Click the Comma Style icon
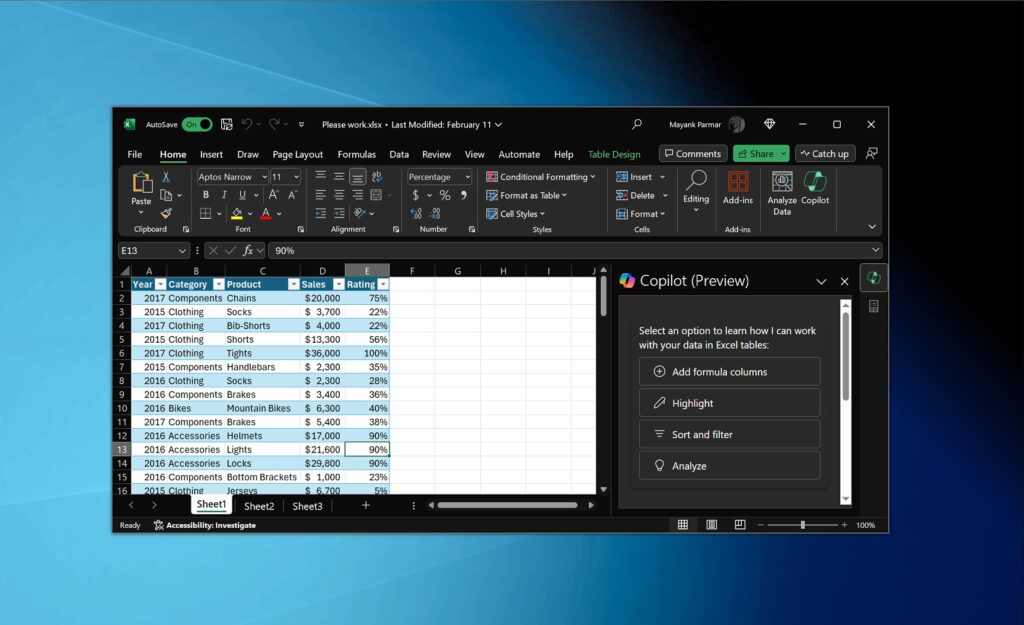The height and width of the screenshot is (625, 1024). 465,194
